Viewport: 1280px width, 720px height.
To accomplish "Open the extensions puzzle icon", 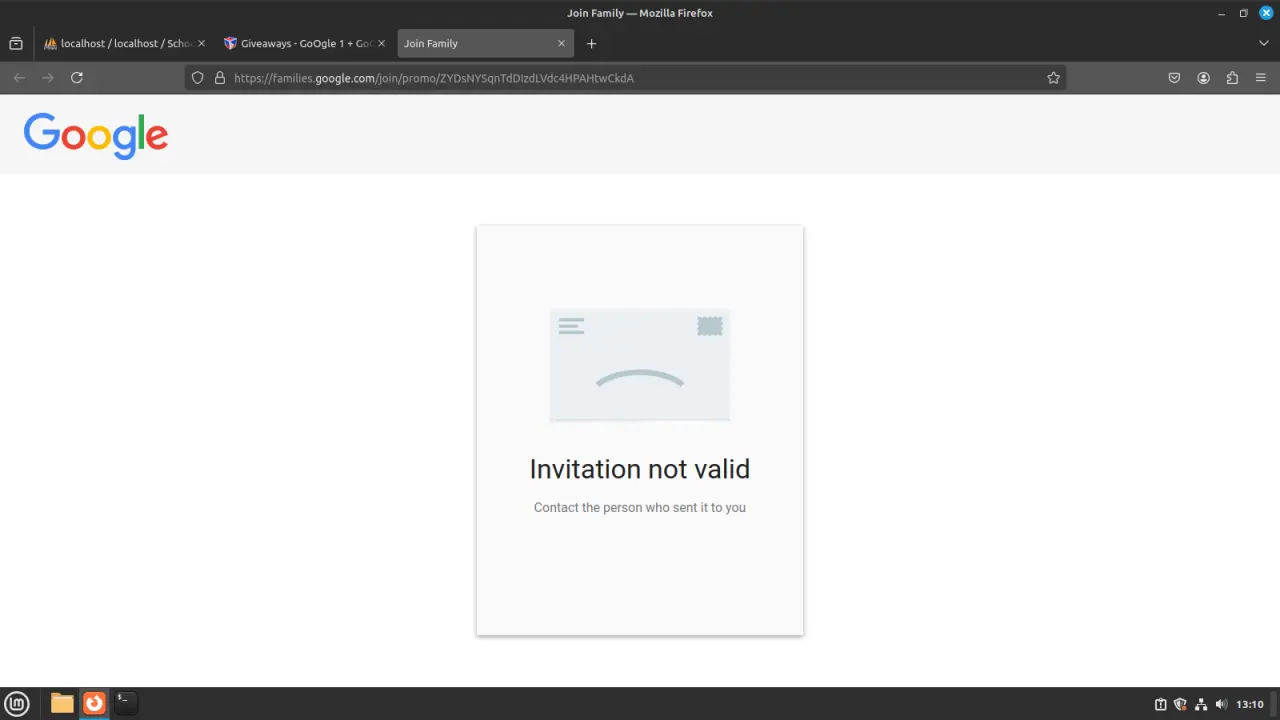I will coord(1232,78).
